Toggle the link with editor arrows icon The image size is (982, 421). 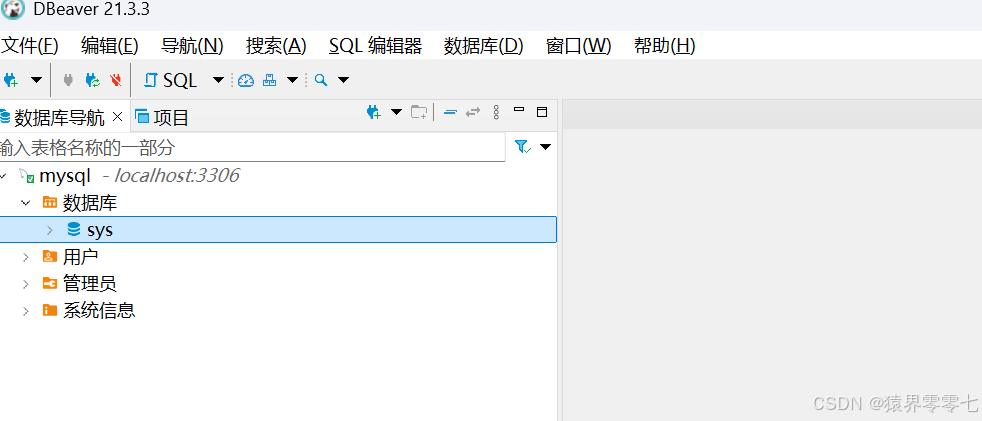473,113
